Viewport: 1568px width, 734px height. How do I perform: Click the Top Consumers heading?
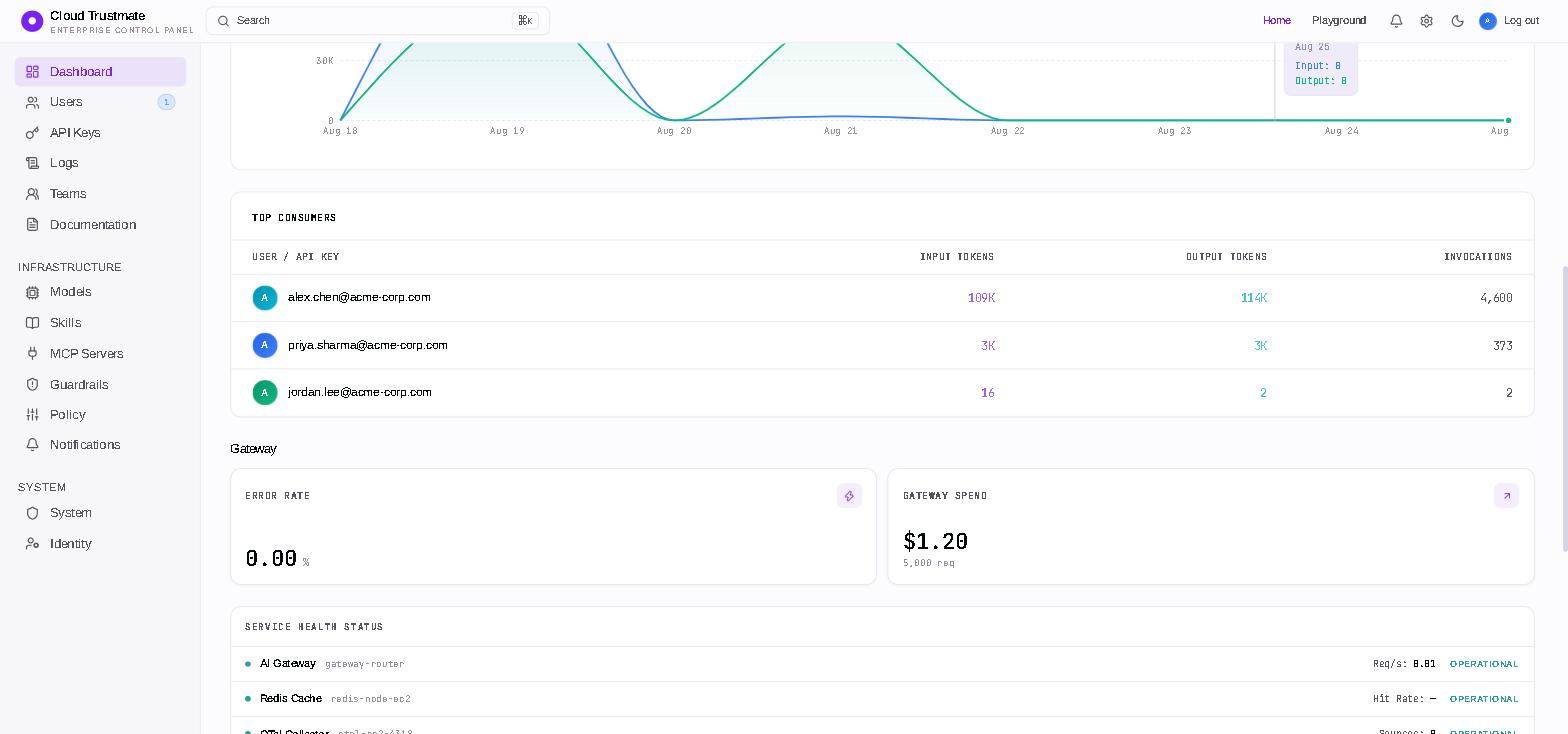294,217
